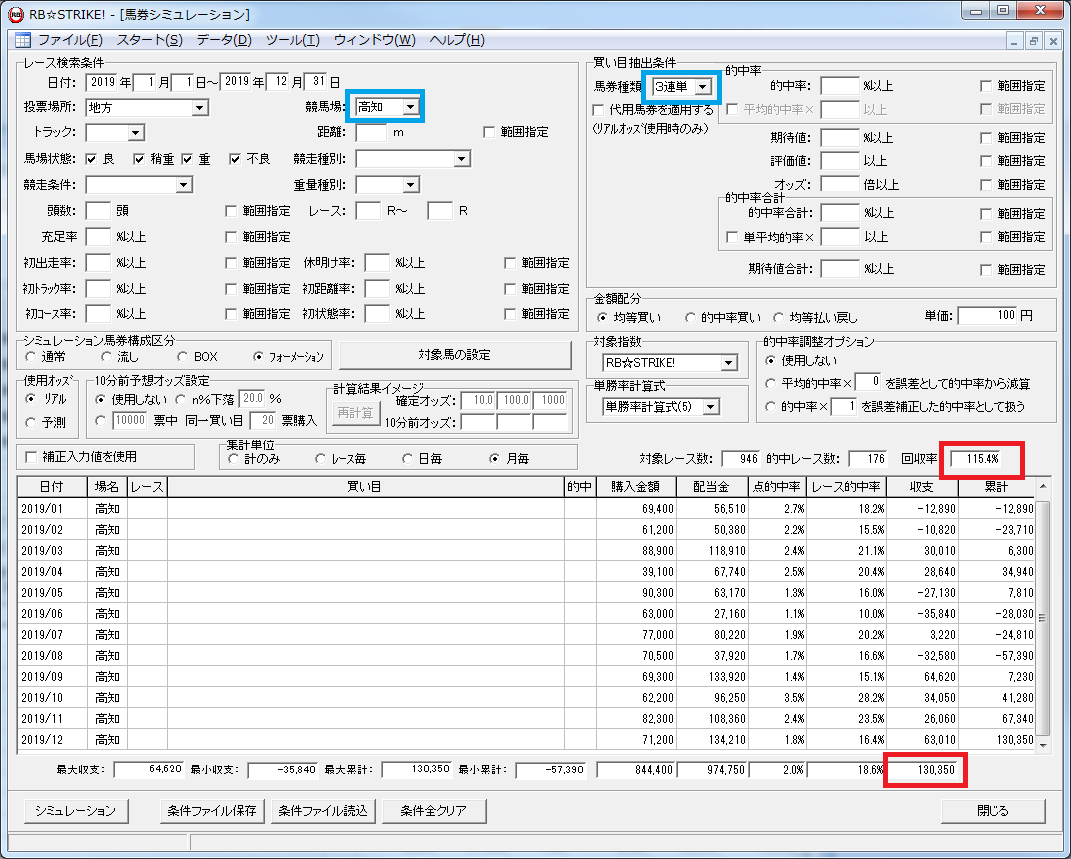Check the 単平均的中率× checkbox

[x=732, y=237]
